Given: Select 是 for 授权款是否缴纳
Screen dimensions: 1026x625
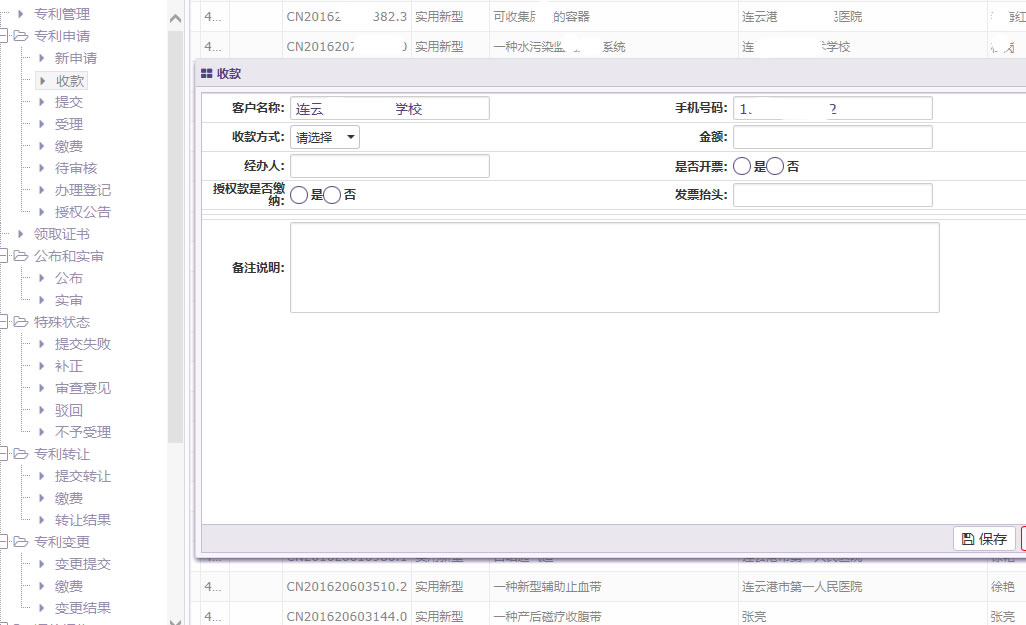Looking at the screenshot, I should point(299,195).
